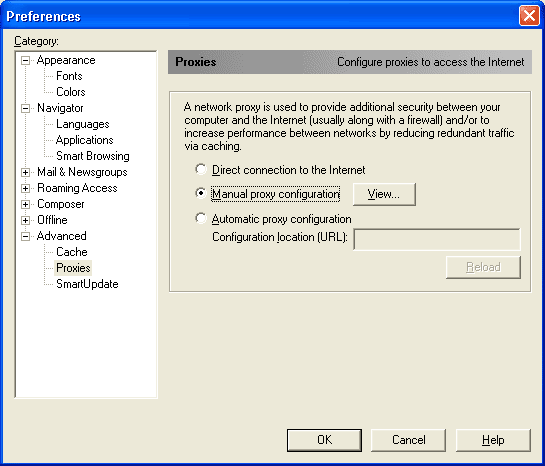
Task: Collapse the Advanced category
Action: pyautogui.click(x=25, y=236)
